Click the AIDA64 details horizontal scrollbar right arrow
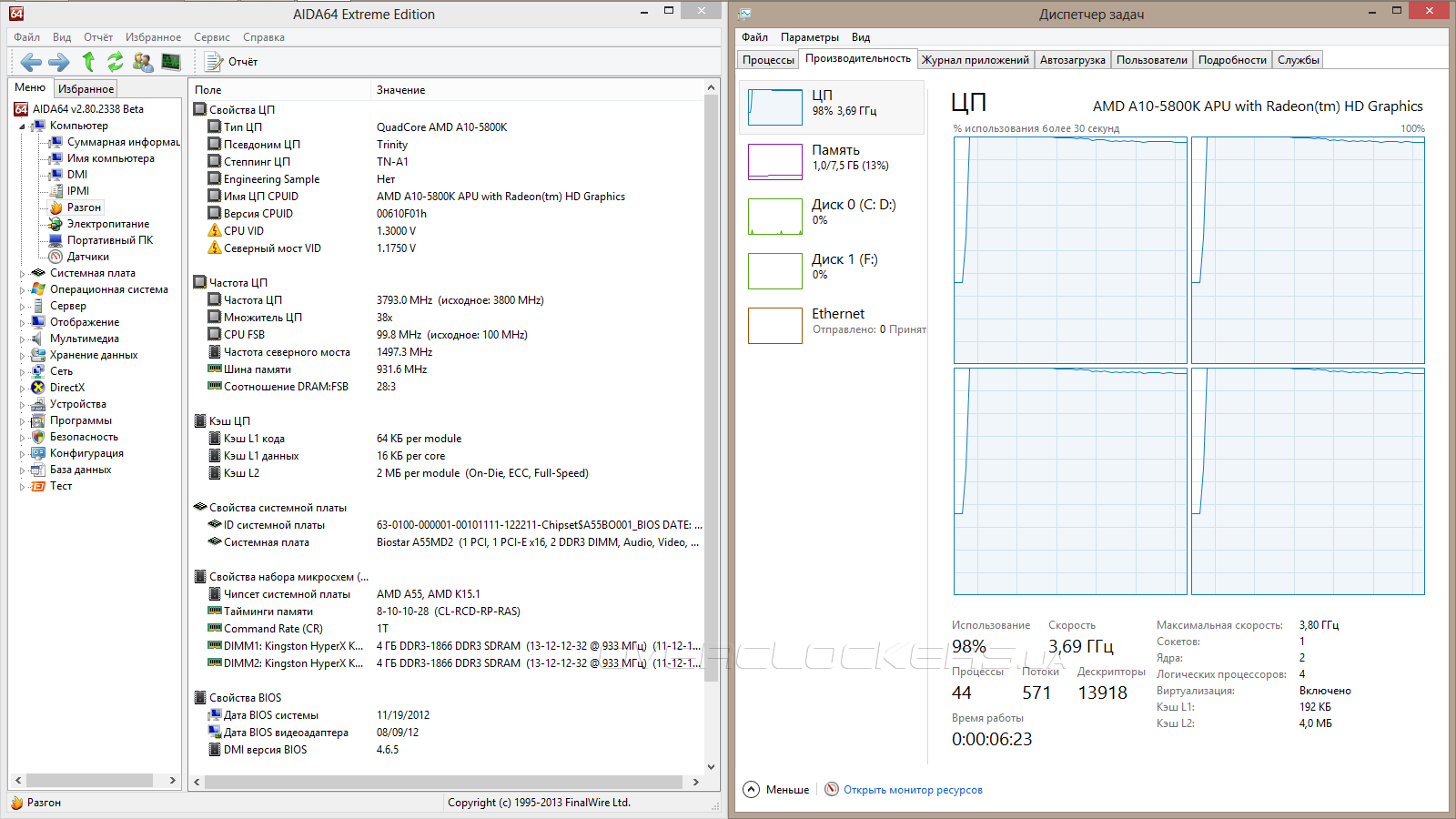Viewport: 1456px width, 819px height. point(696,782)
